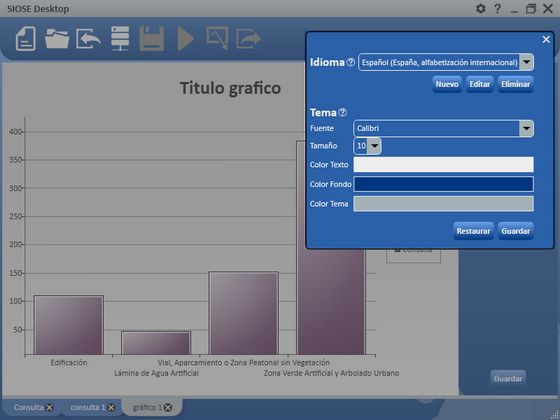The width and height of the screenshot is (560, 420).
Task: Click the server database icon
Action: tap(120, 39)
